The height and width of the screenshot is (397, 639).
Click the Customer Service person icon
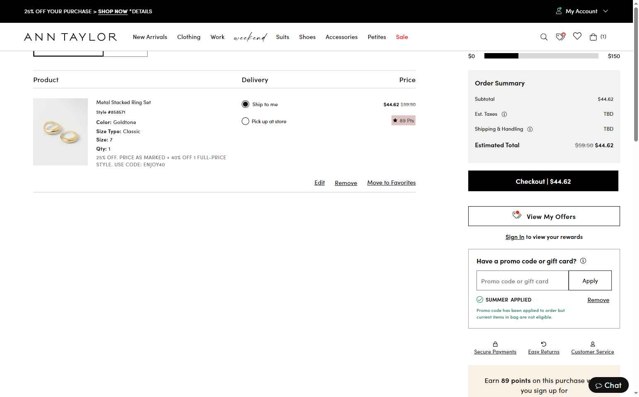(x=593, y=344)
